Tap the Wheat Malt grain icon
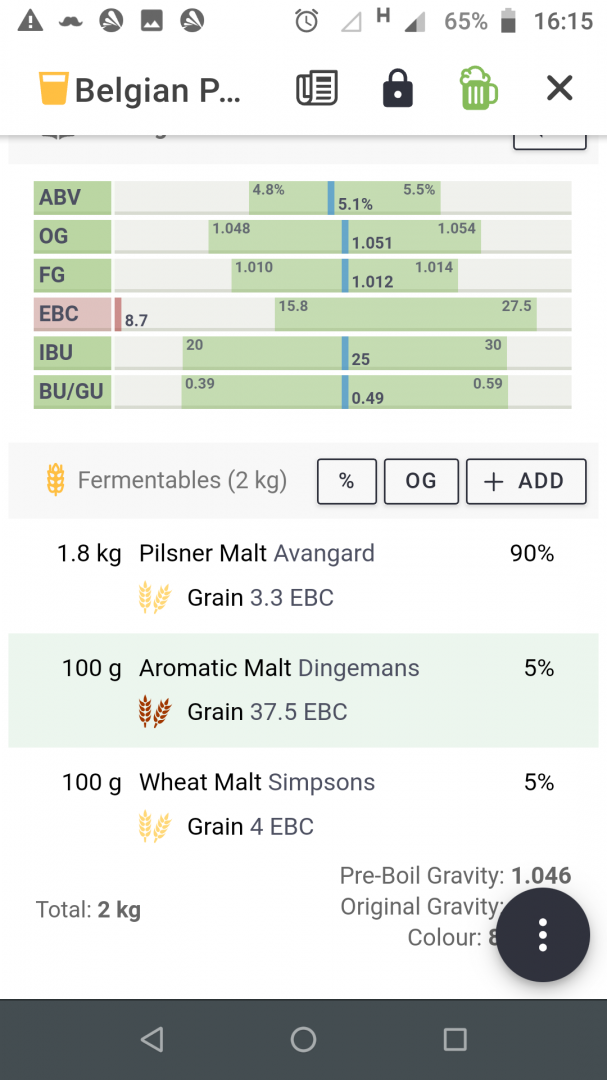The height and width of the screenshot is (1080, 607). pos(154,827)
